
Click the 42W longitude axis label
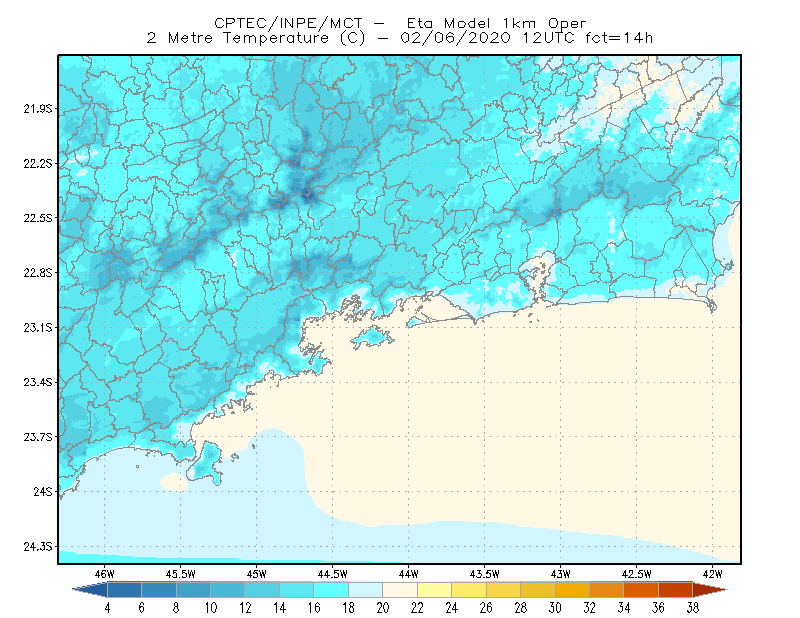click(x=712, y=574)
